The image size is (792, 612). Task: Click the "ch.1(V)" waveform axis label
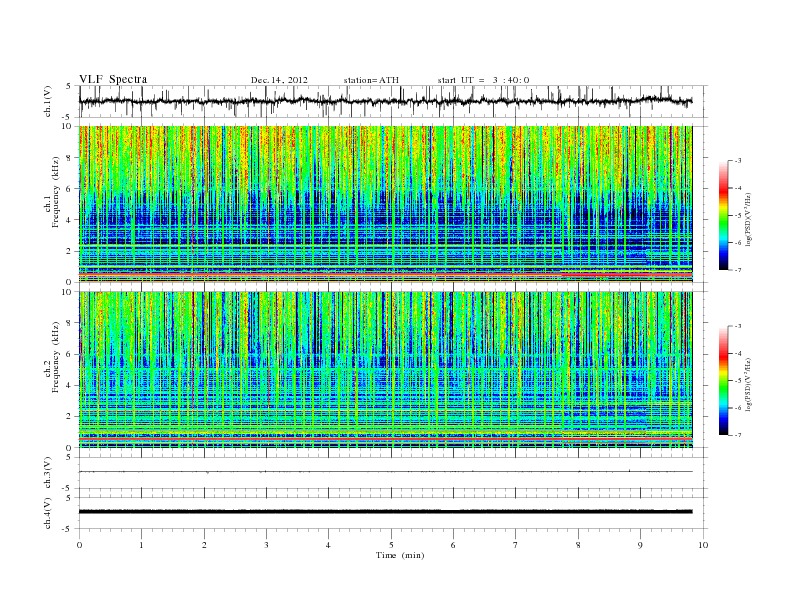[x=48, y=101]
